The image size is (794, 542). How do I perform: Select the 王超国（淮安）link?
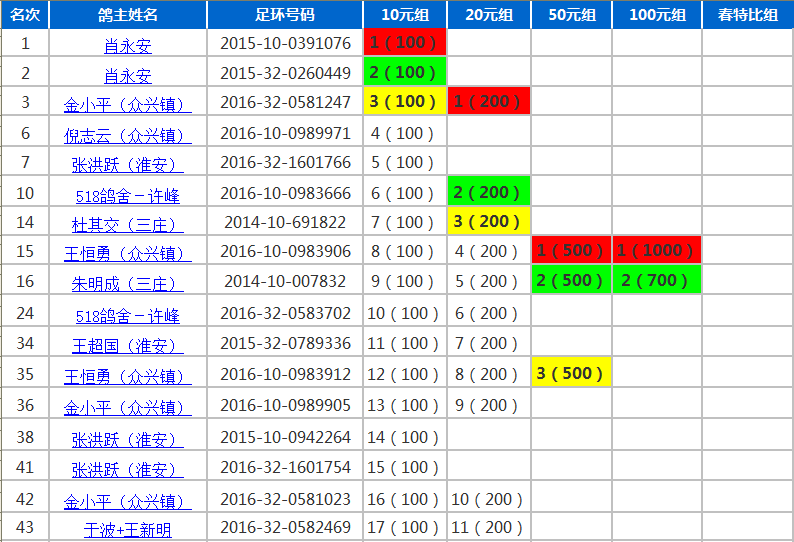coord(127,345)
